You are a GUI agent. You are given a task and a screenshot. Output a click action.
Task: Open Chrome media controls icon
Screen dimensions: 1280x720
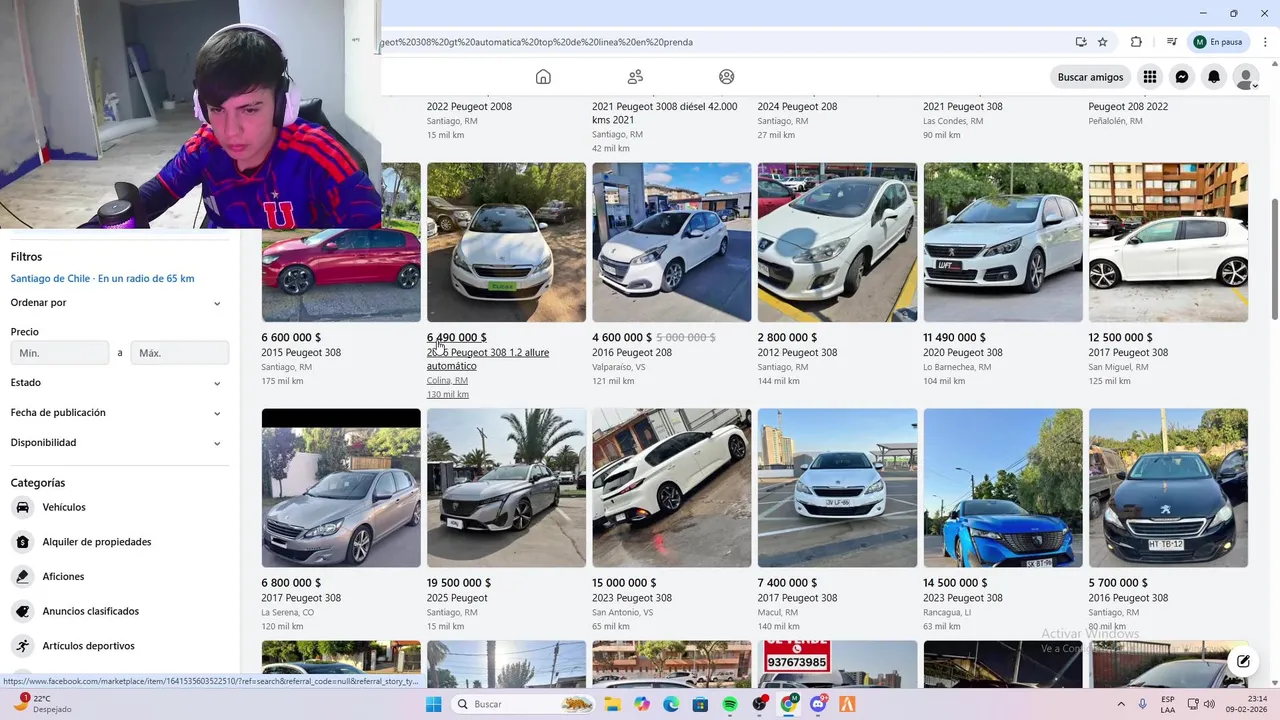pyautogui.click(x=1171, y=42)
